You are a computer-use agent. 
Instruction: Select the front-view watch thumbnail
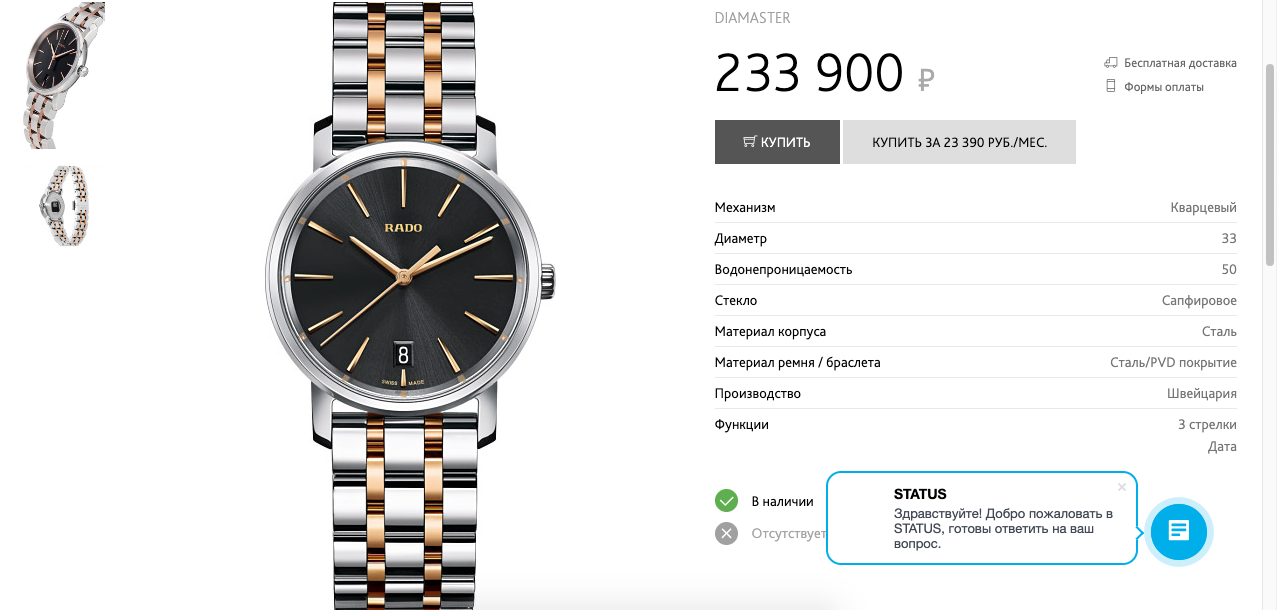(64, 75)
